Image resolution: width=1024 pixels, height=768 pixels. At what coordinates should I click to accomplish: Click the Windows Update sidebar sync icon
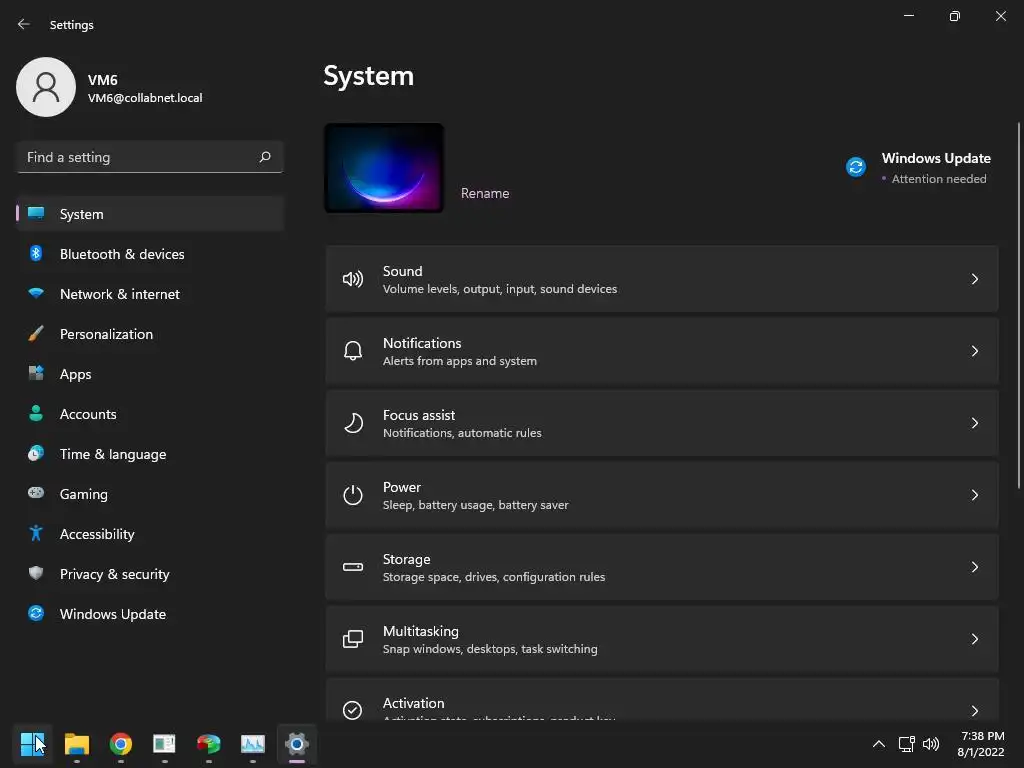point(36,613)
